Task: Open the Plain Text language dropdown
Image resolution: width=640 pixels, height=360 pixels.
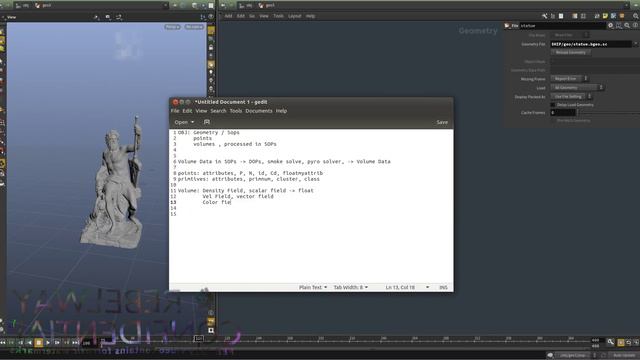Action: (x=313, y=287)
